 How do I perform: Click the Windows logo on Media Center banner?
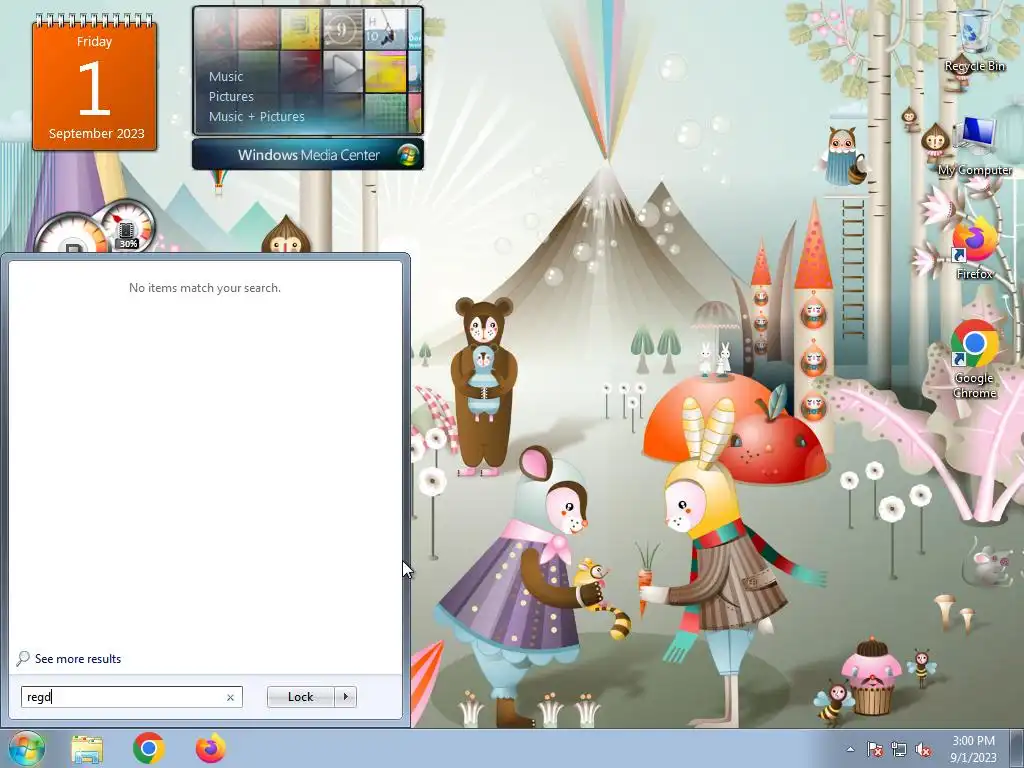point(408,155)
